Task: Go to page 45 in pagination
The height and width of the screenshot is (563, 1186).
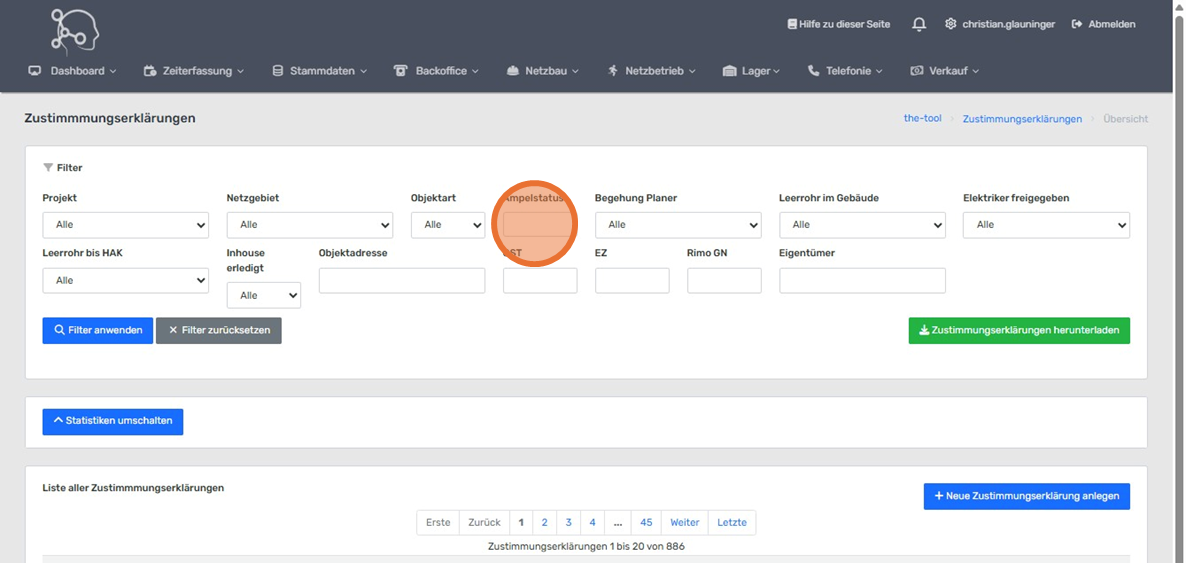Action: [646, 522]
